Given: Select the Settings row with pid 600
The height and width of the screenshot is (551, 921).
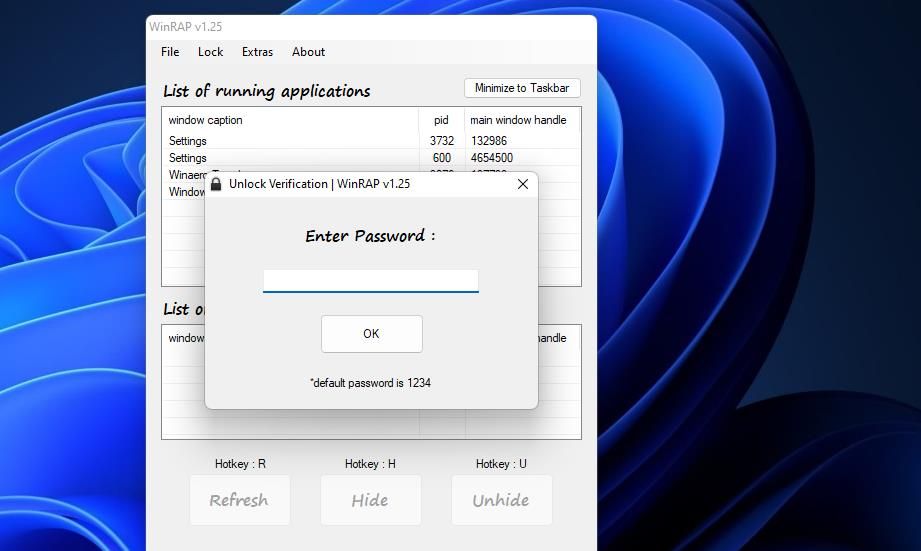Looking at the screenshot, I should (290, 158).
